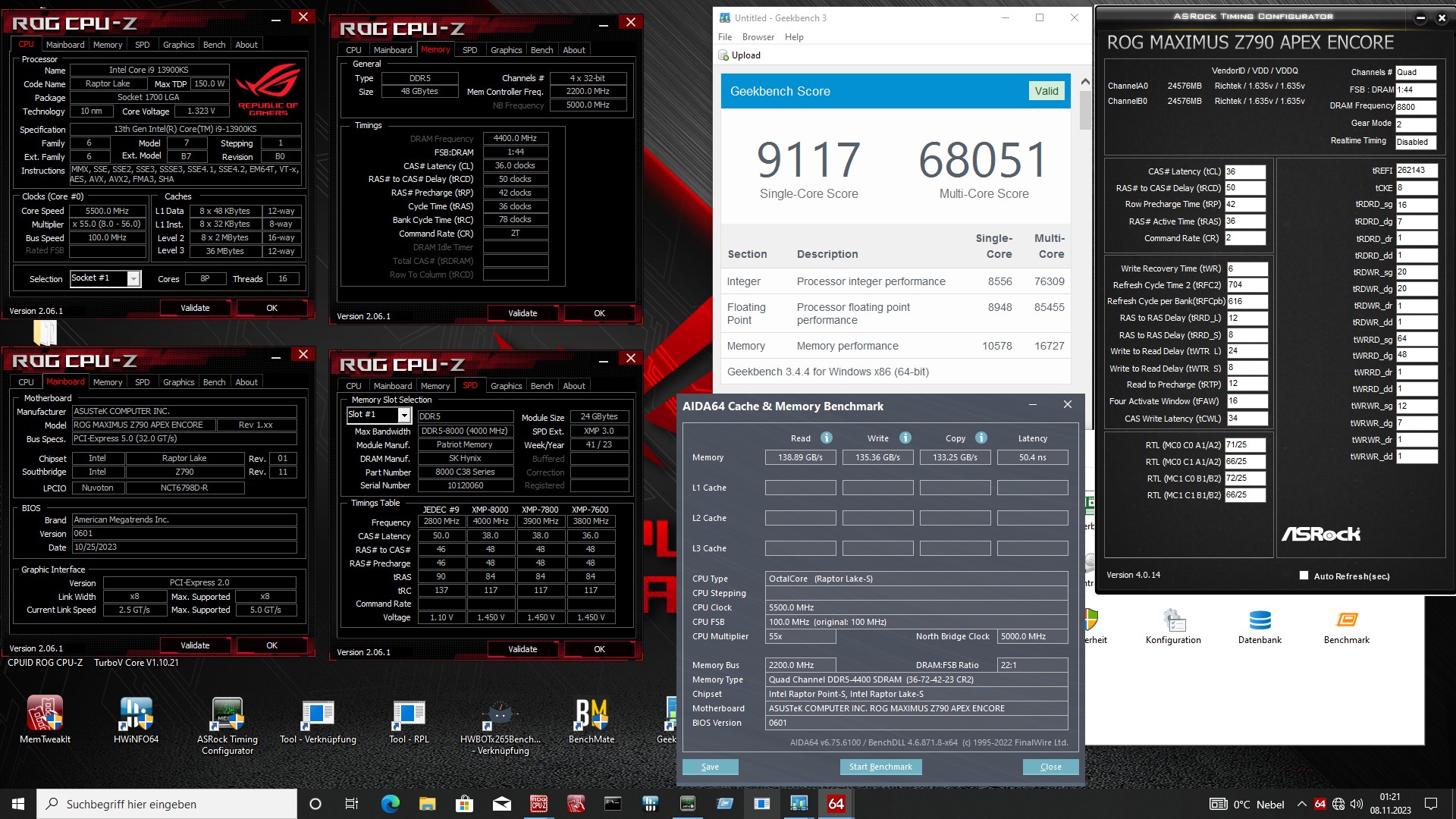
Task: Open Windows Start menu
Action: click(18, 804)
